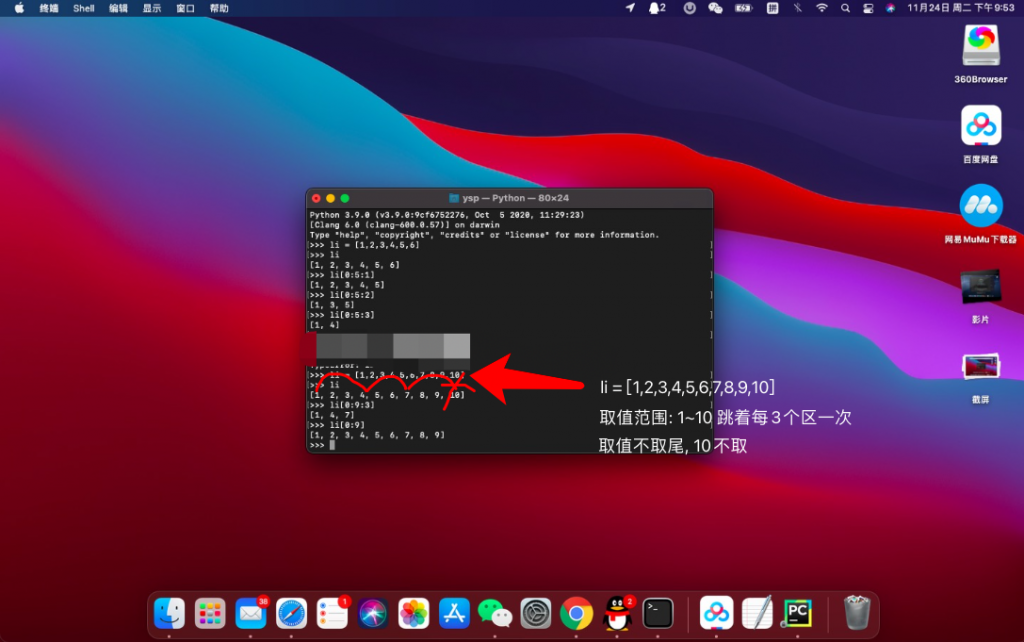Click the '>>> li[0:5:2]' command line
Screen dimensions: 1024x642
342,295
